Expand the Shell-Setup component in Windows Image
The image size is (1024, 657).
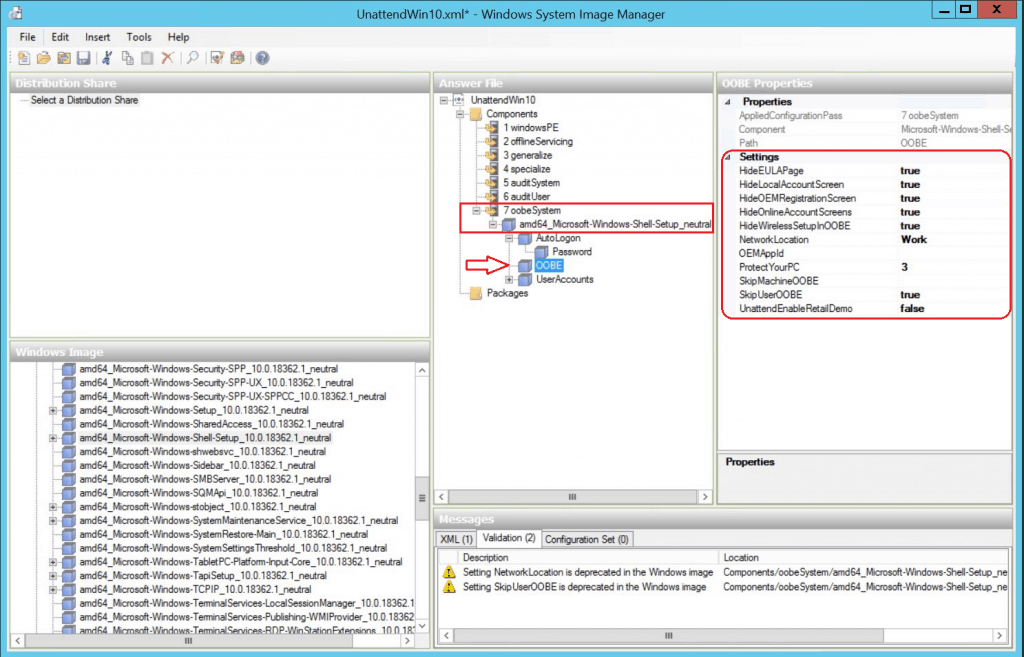(53, 438)
